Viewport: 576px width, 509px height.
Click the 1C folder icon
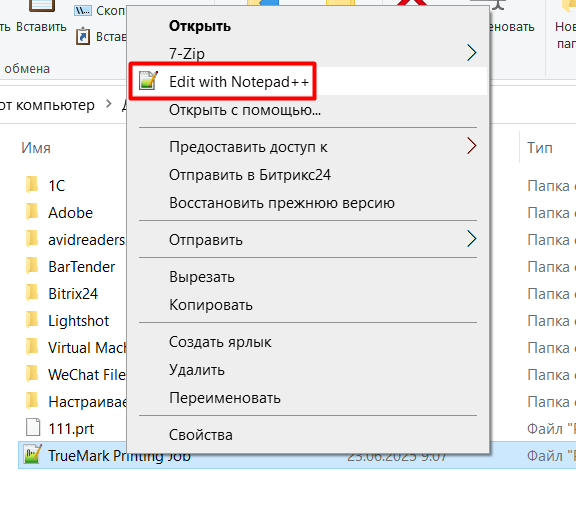[32, 185]
